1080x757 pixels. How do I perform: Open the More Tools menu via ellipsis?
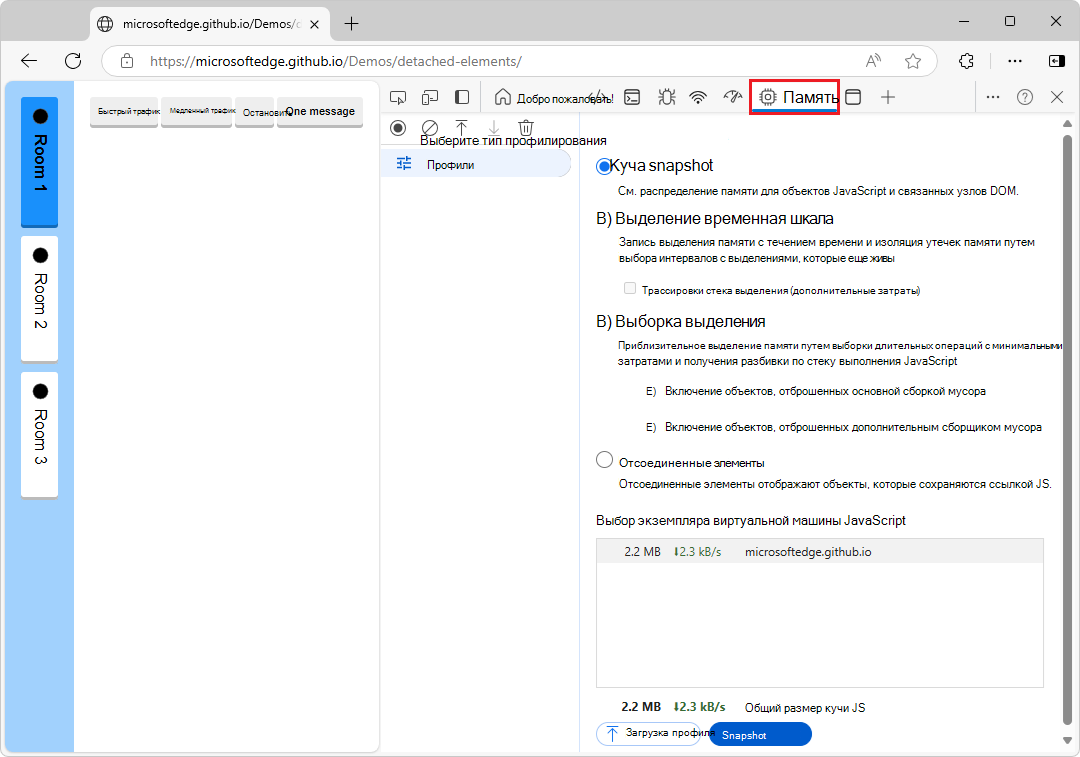[x=993, y=97]
